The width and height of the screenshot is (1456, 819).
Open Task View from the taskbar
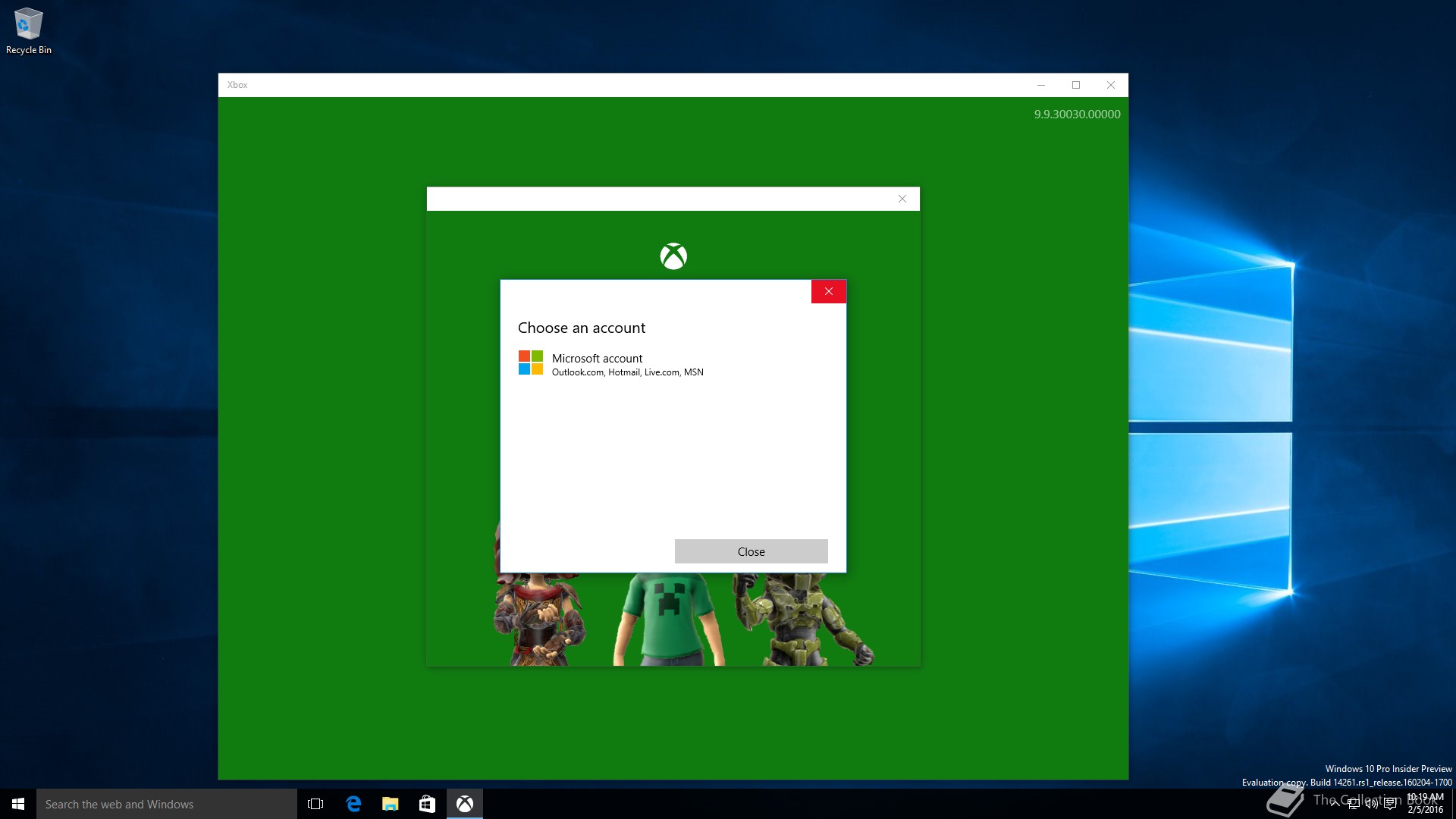pos(315,804)
